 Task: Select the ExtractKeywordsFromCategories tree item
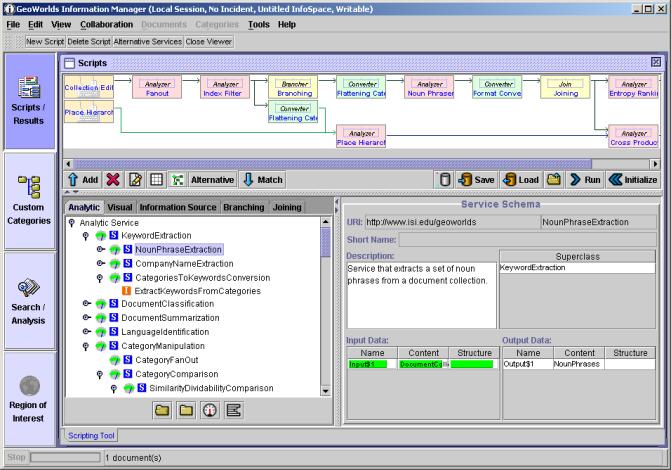coord(197,291)
